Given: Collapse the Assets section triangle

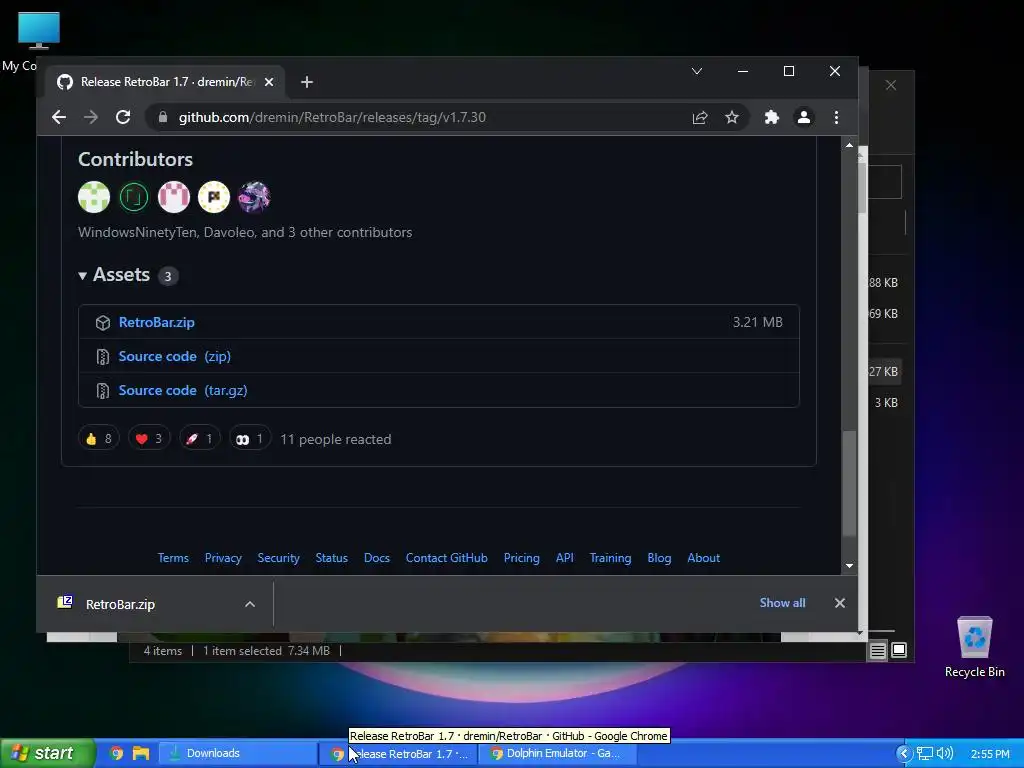Looking at the screenshot, I should tap(82, 276).
